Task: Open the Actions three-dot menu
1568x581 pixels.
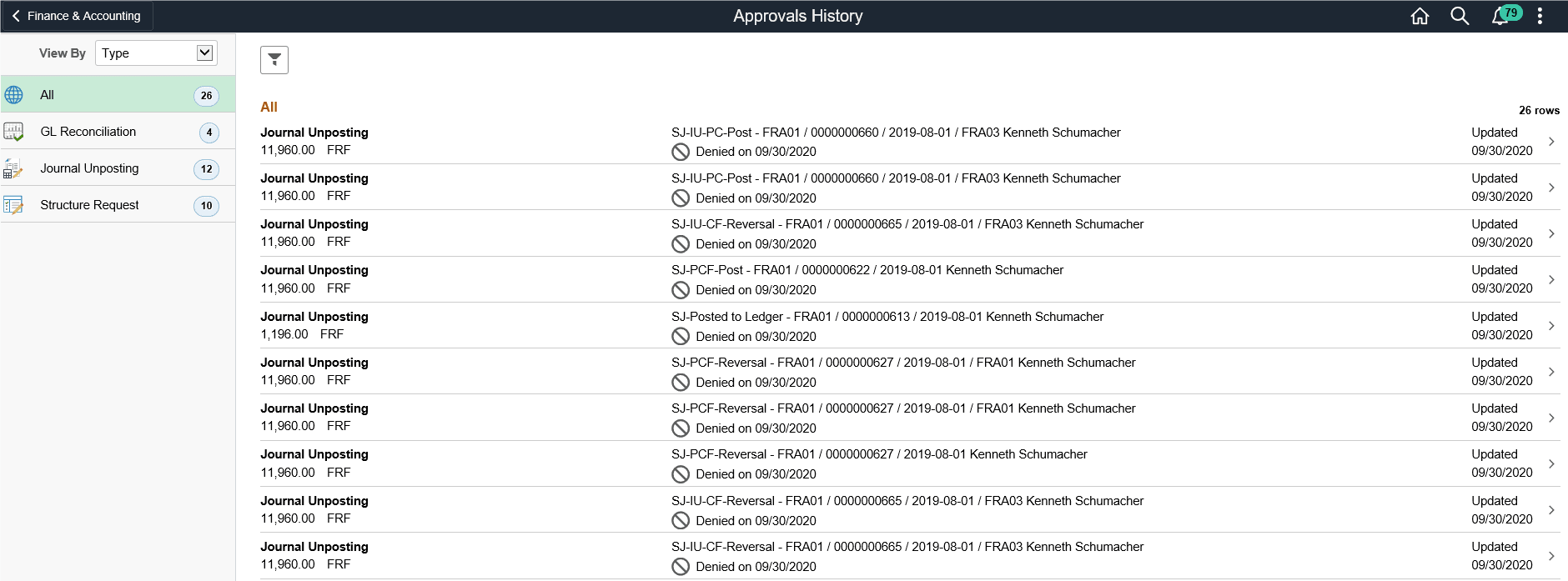Action: (1540, 15)
